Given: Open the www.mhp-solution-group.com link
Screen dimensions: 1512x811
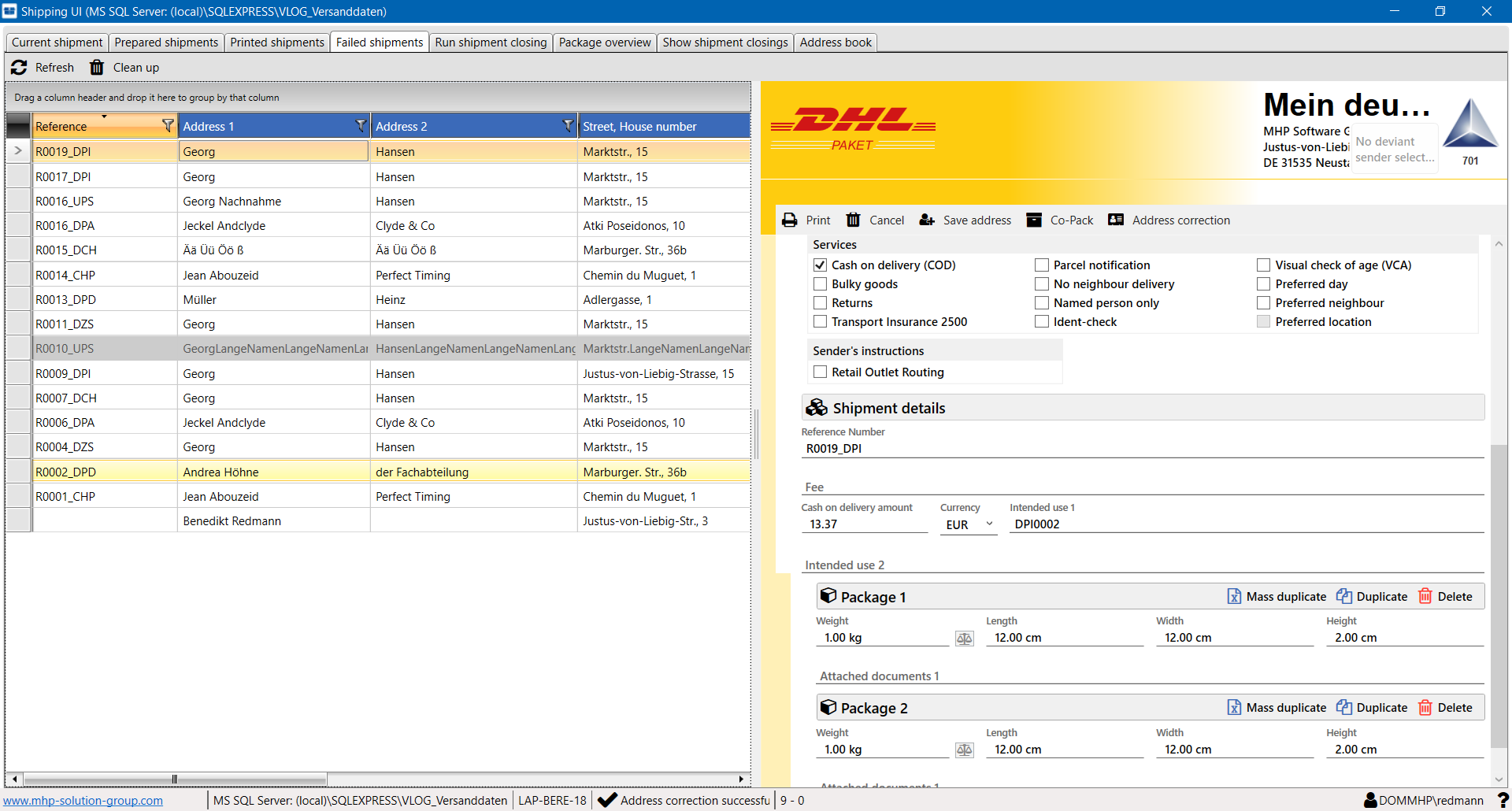Looking at the screenshot, I should click(x=83, y=801).
